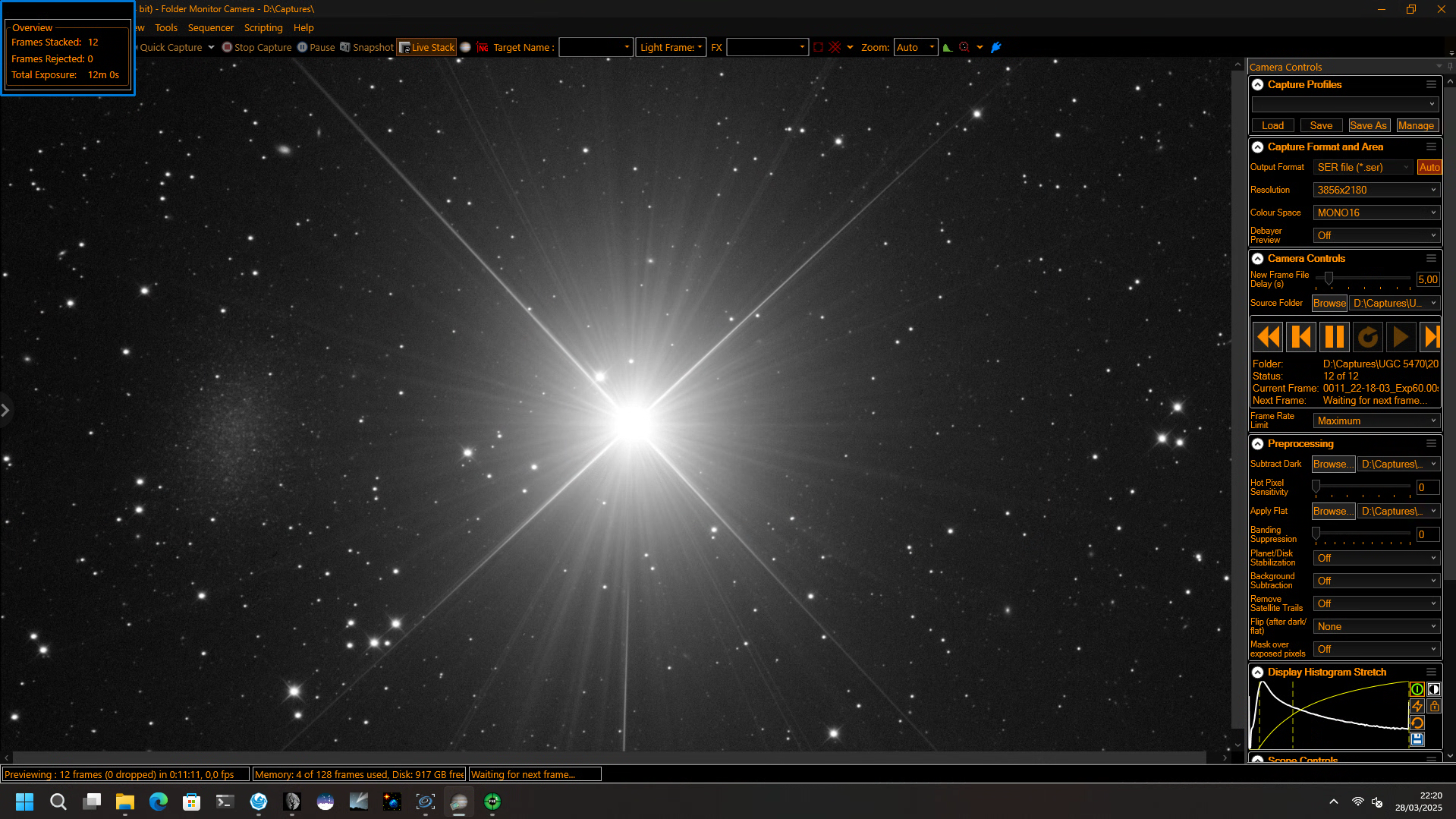Image resolution: width=1456 pixels, height=819 pixels.
Task: Open the Sequencer menu
Action: tap(211, 27)
